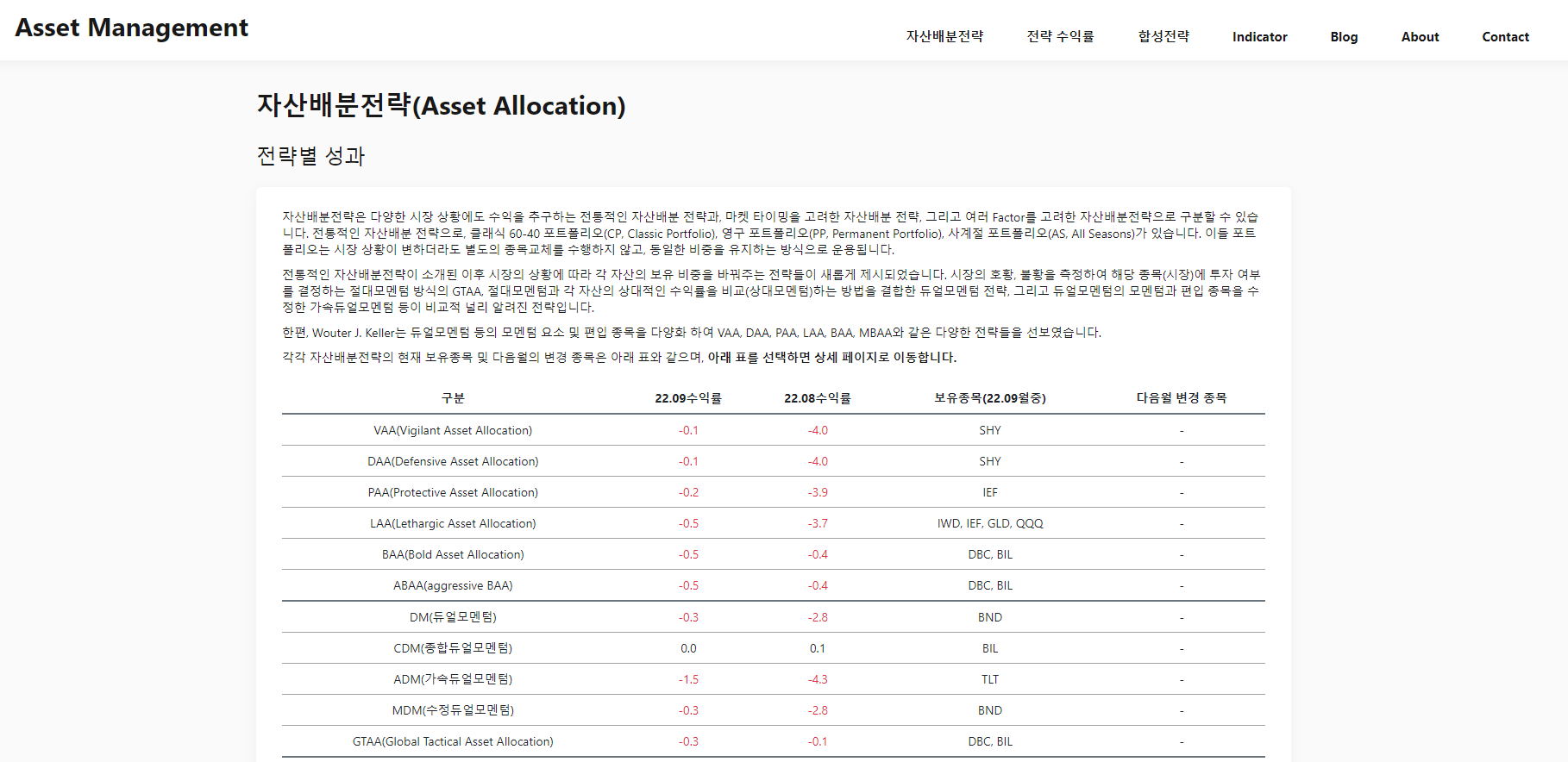Click the 다음월 변경 종목 column header

tap(1182, 398)
